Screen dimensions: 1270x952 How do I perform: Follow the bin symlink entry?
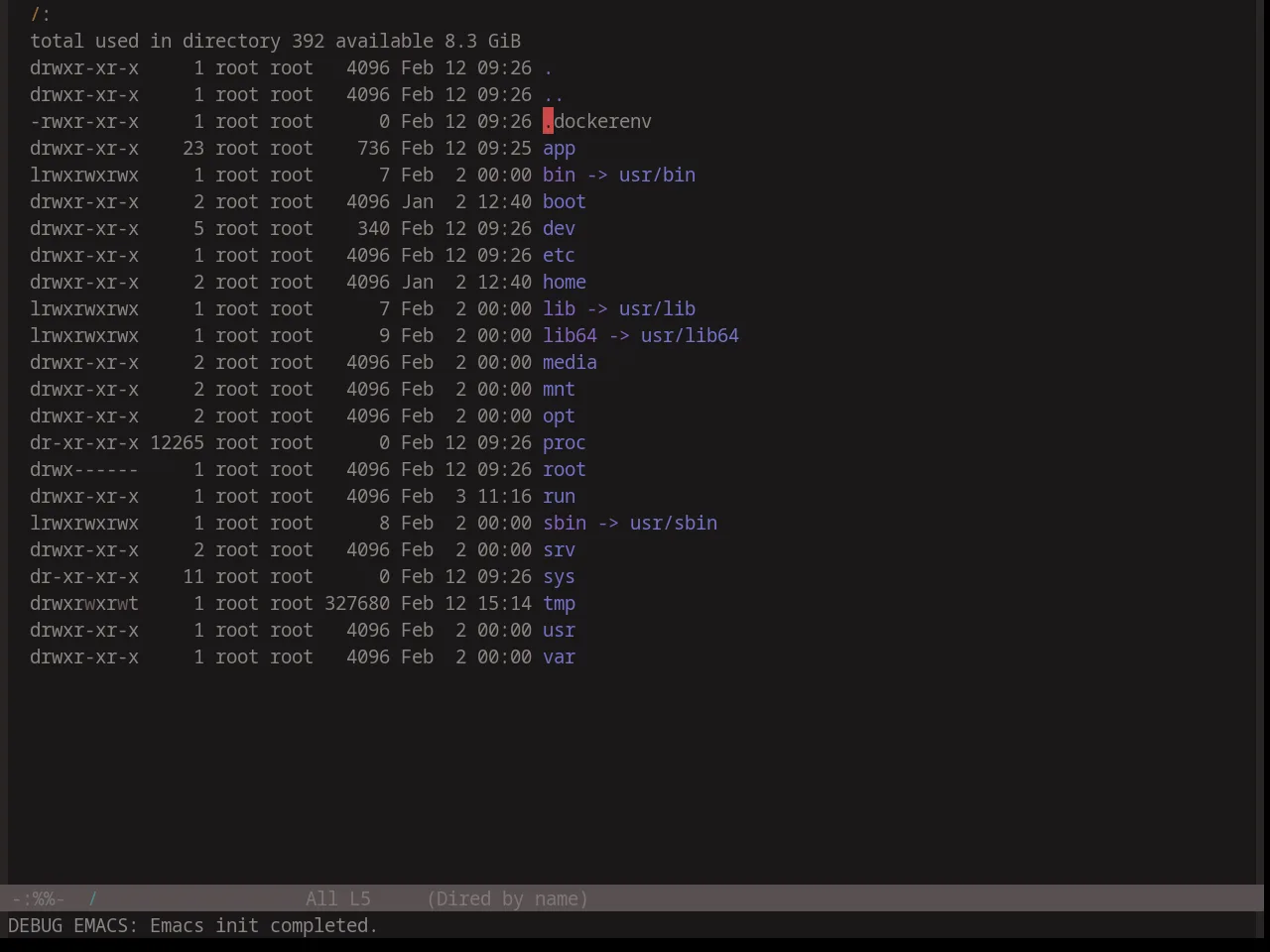559,175
